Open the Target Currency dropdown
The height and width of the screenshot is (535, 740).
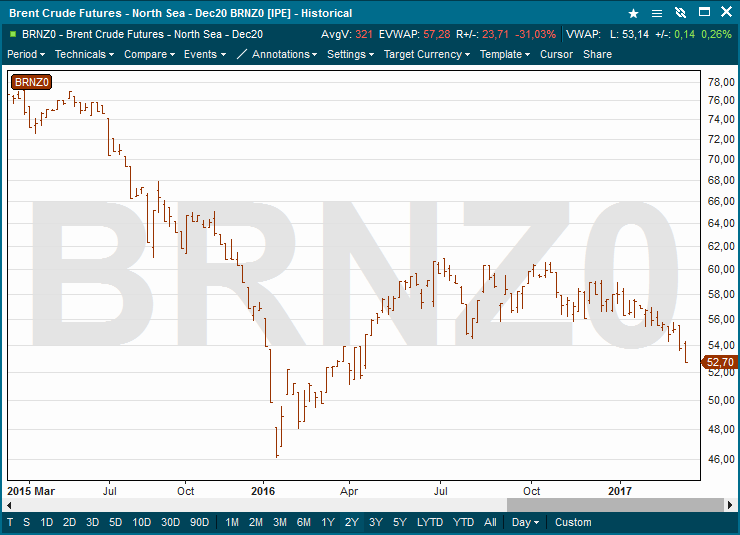[x=427, y=54]
